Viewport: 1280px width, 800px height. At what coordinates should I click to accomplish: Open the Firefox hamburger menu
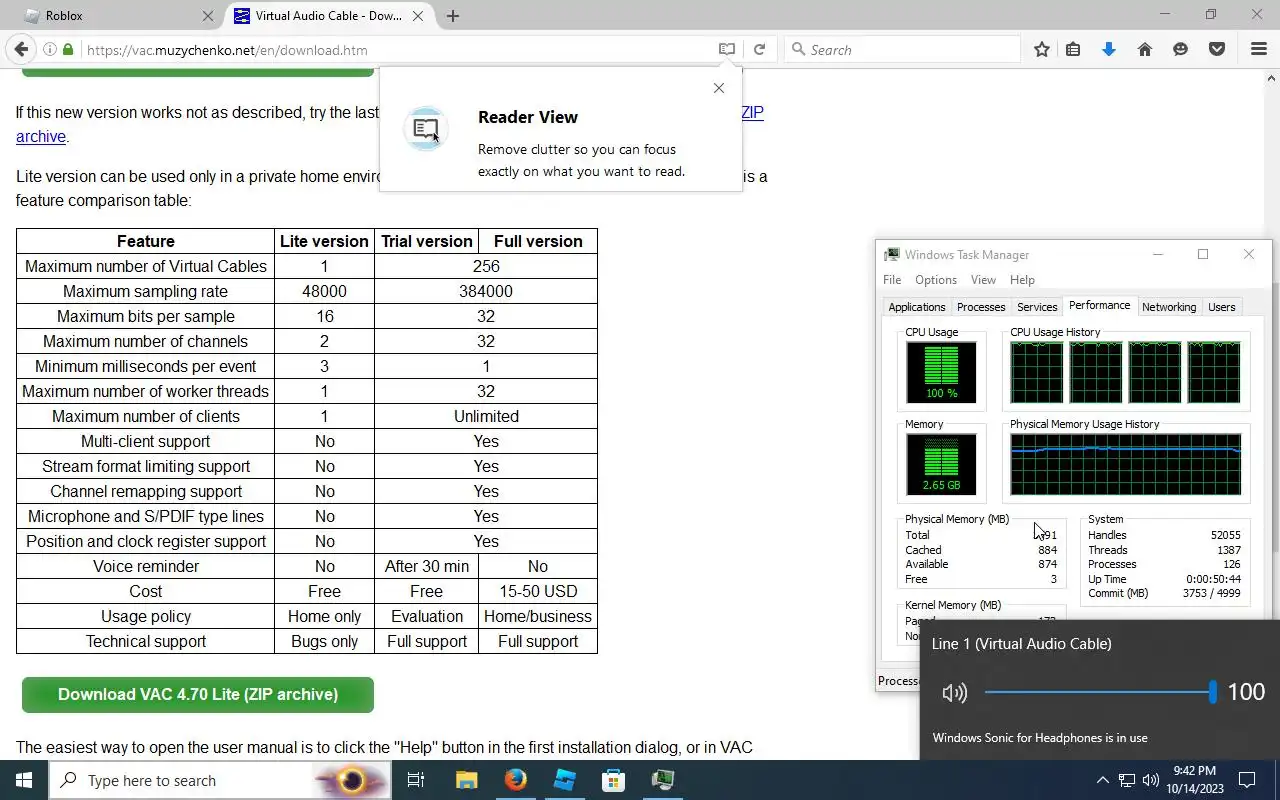tap(1259, 49)
